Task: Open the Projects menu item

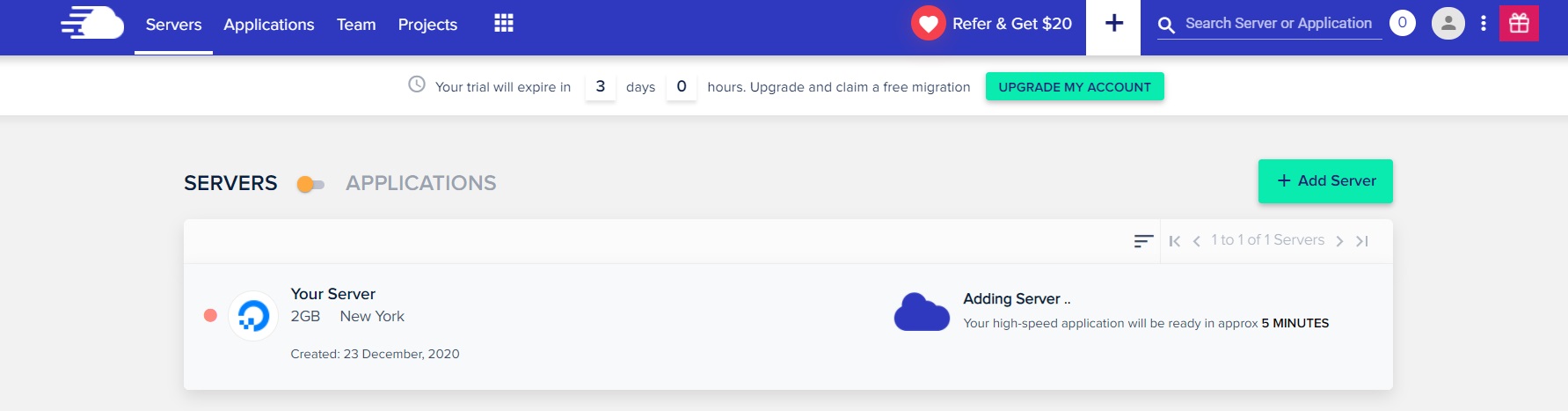Action: pyautogui.click(x=427, y=25)
